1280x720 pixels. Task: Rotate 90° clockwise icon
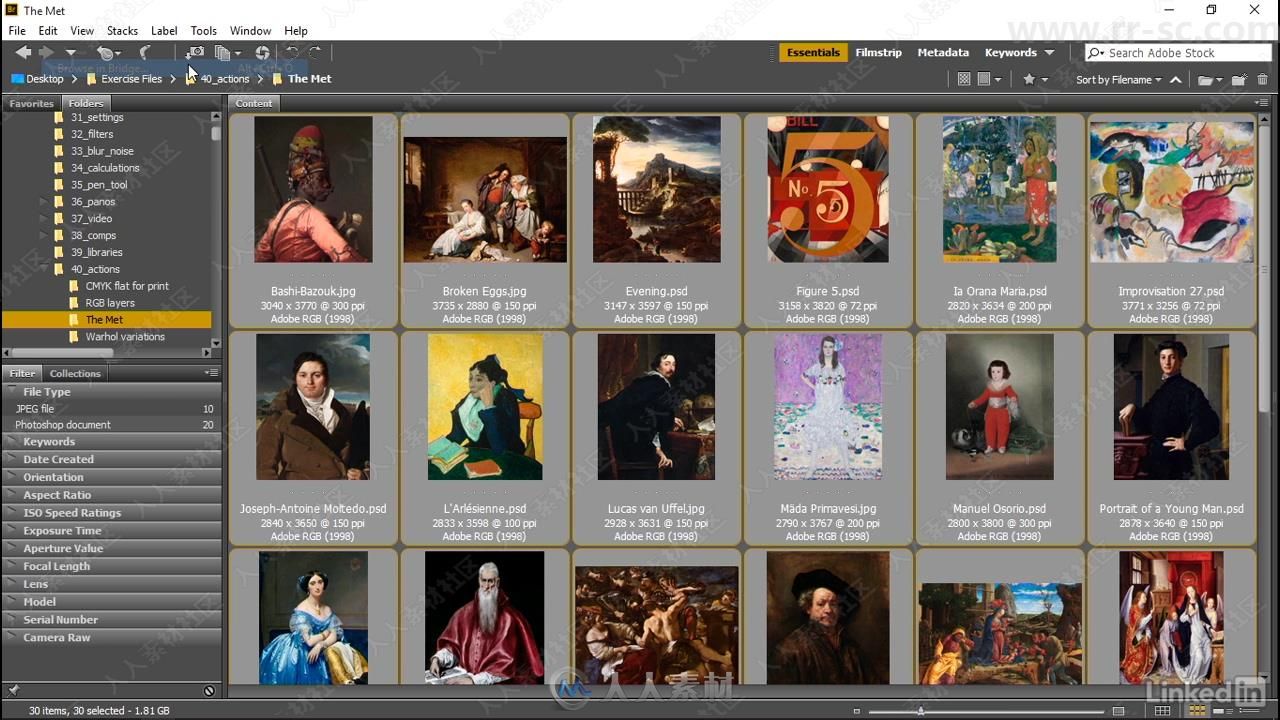click(315, 52)
